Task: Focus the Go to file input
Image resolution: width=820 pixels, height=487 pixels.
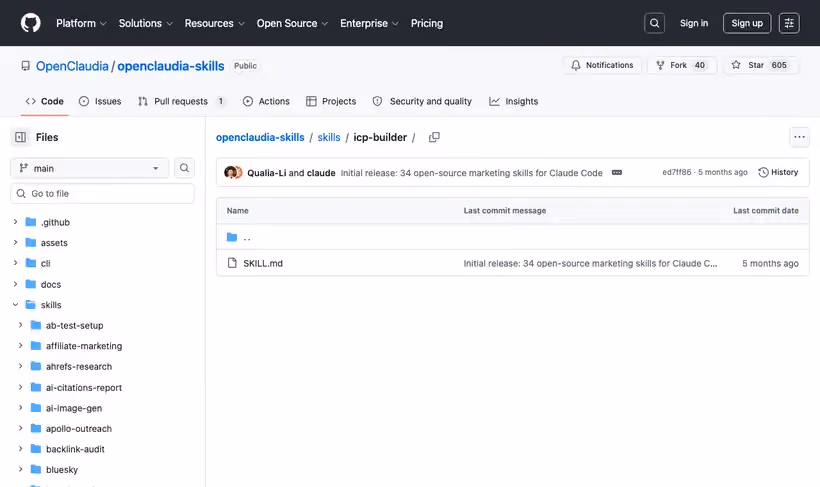Action: (102, 194)
